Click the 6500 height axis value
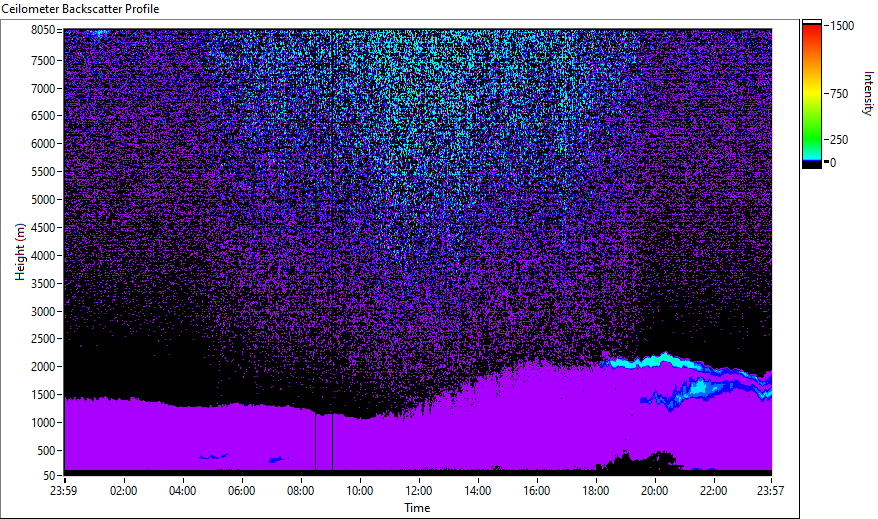878x519 pixels. point(43,116)
